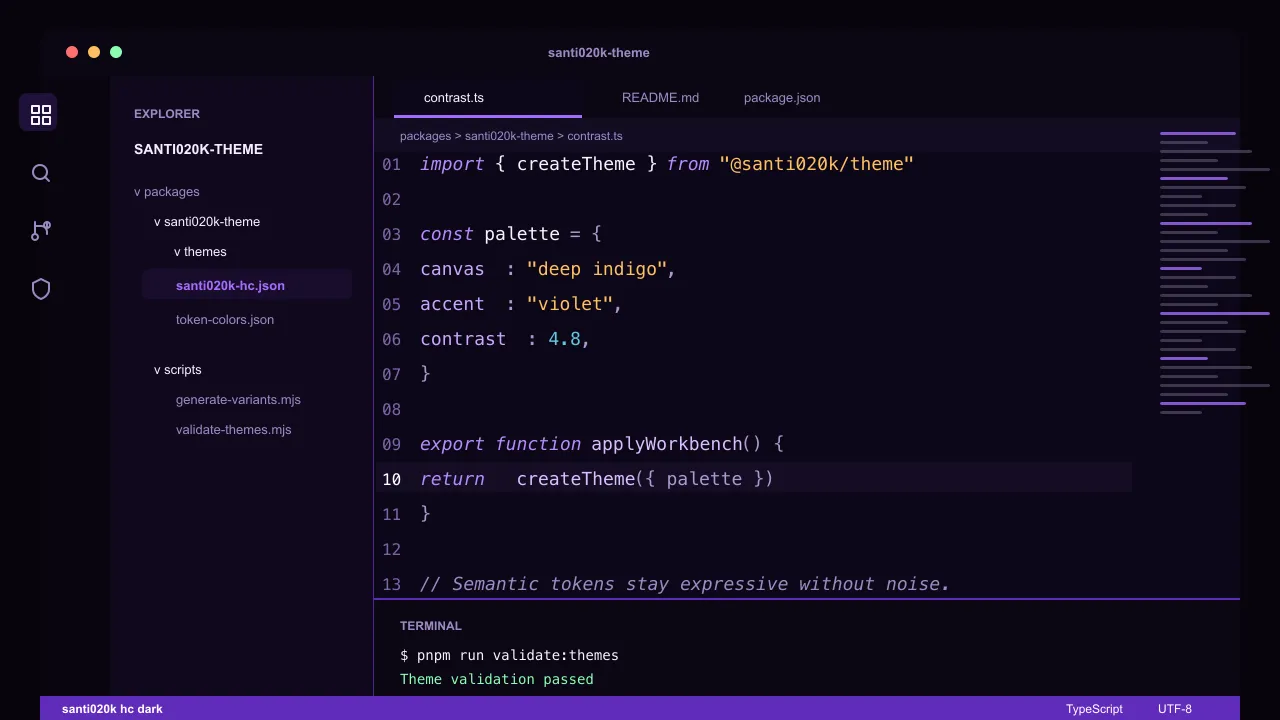
Task: Click santi020k-theme in breadcrumb path
Action: [509, 136]
